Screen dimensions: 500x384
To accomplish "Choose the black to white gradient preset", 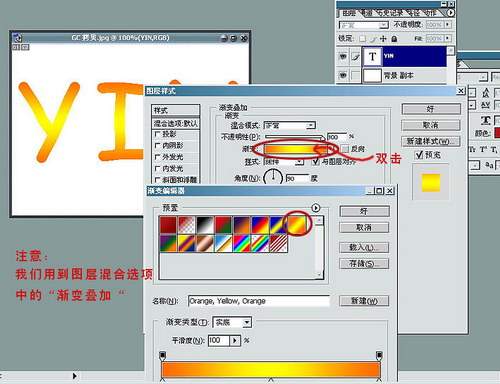I will coord(205,225).
